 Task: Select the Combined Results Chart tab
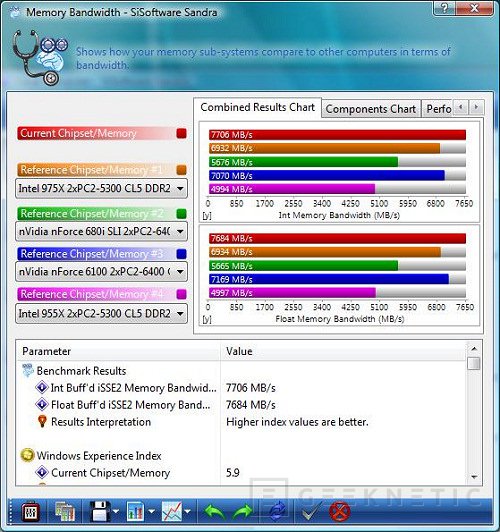point(257,107)
